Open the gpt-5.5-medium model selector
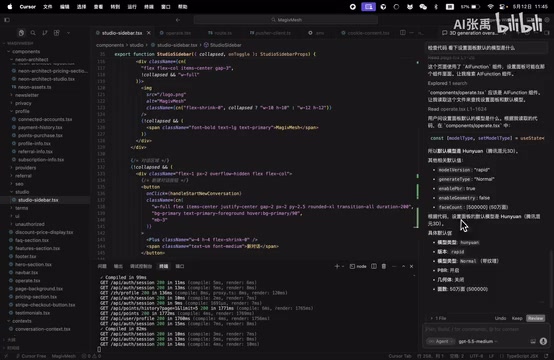Screen dimensions: 554x360 tap(478, 341)
